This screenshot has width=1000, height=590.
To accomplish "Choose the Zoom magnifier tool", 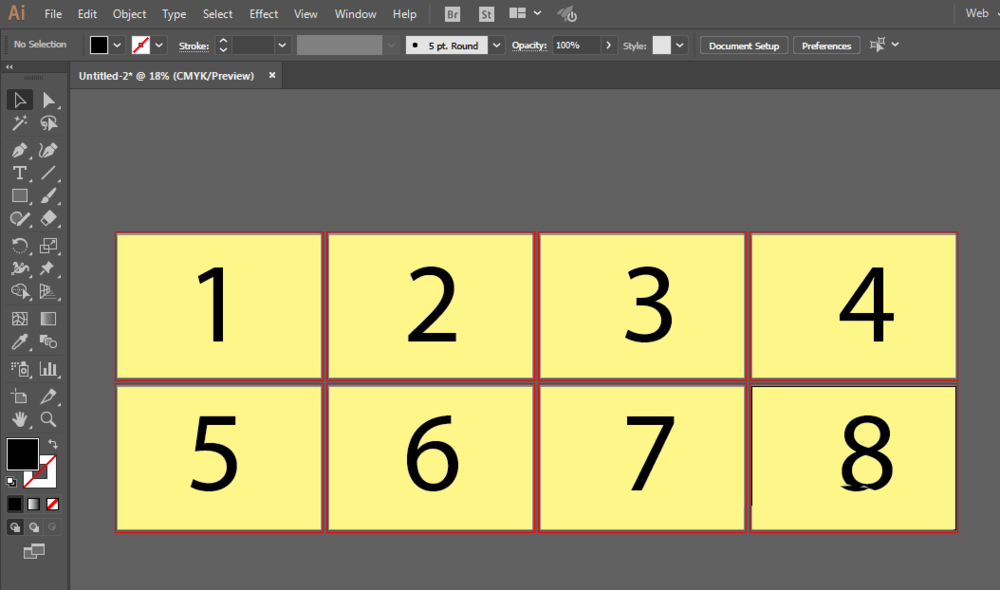I will coord(48,419).
